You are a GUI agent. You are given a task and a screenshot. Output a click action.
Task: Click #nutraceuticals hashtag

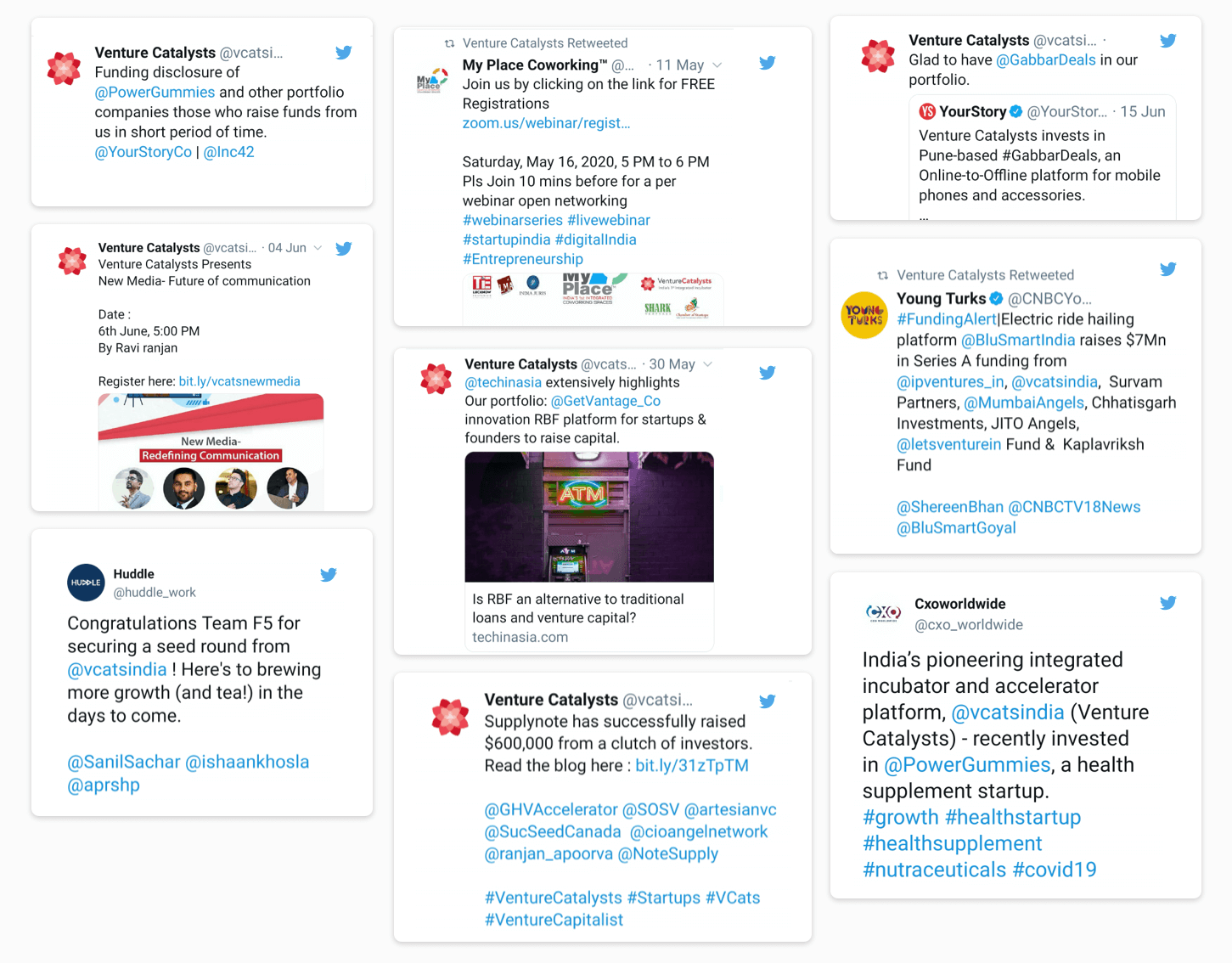(934, 870)
